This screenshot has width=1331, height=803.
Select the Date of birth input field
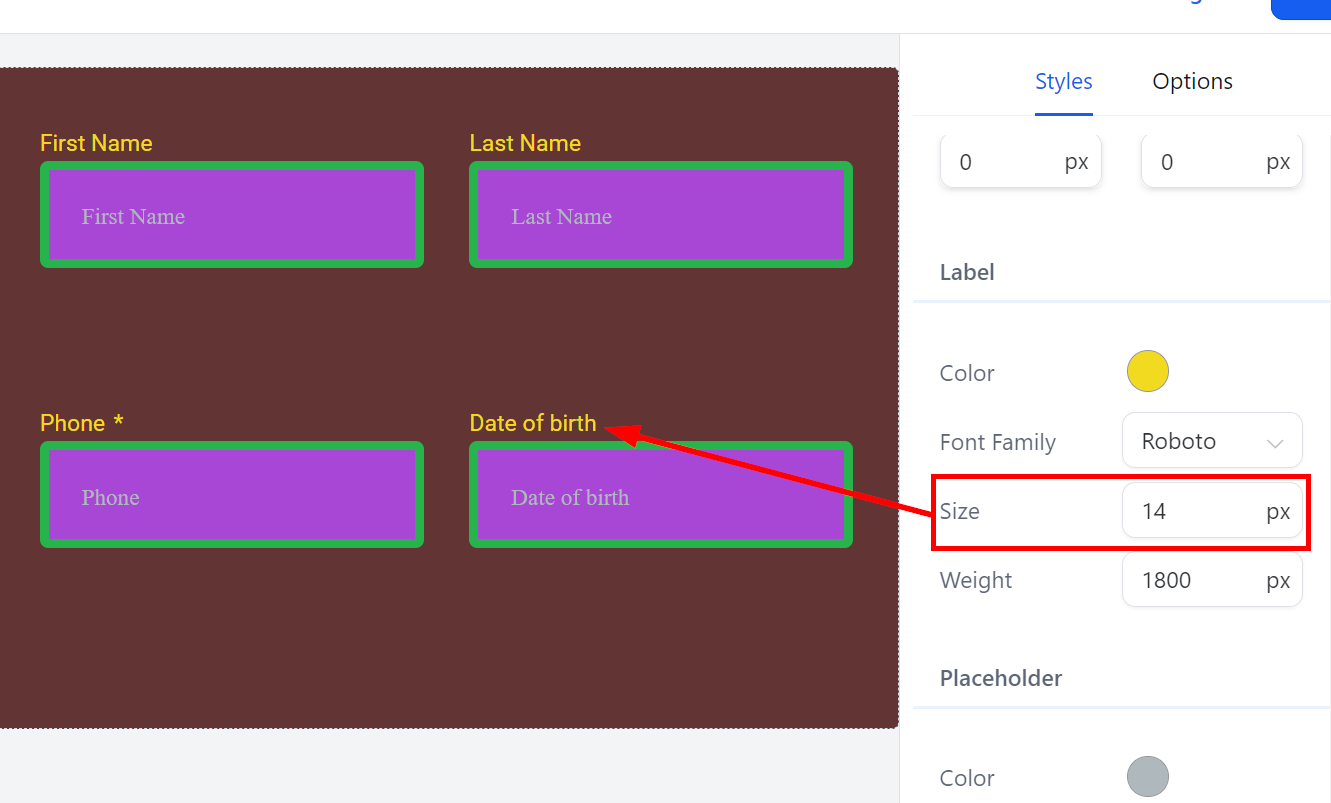click(661, 496)
